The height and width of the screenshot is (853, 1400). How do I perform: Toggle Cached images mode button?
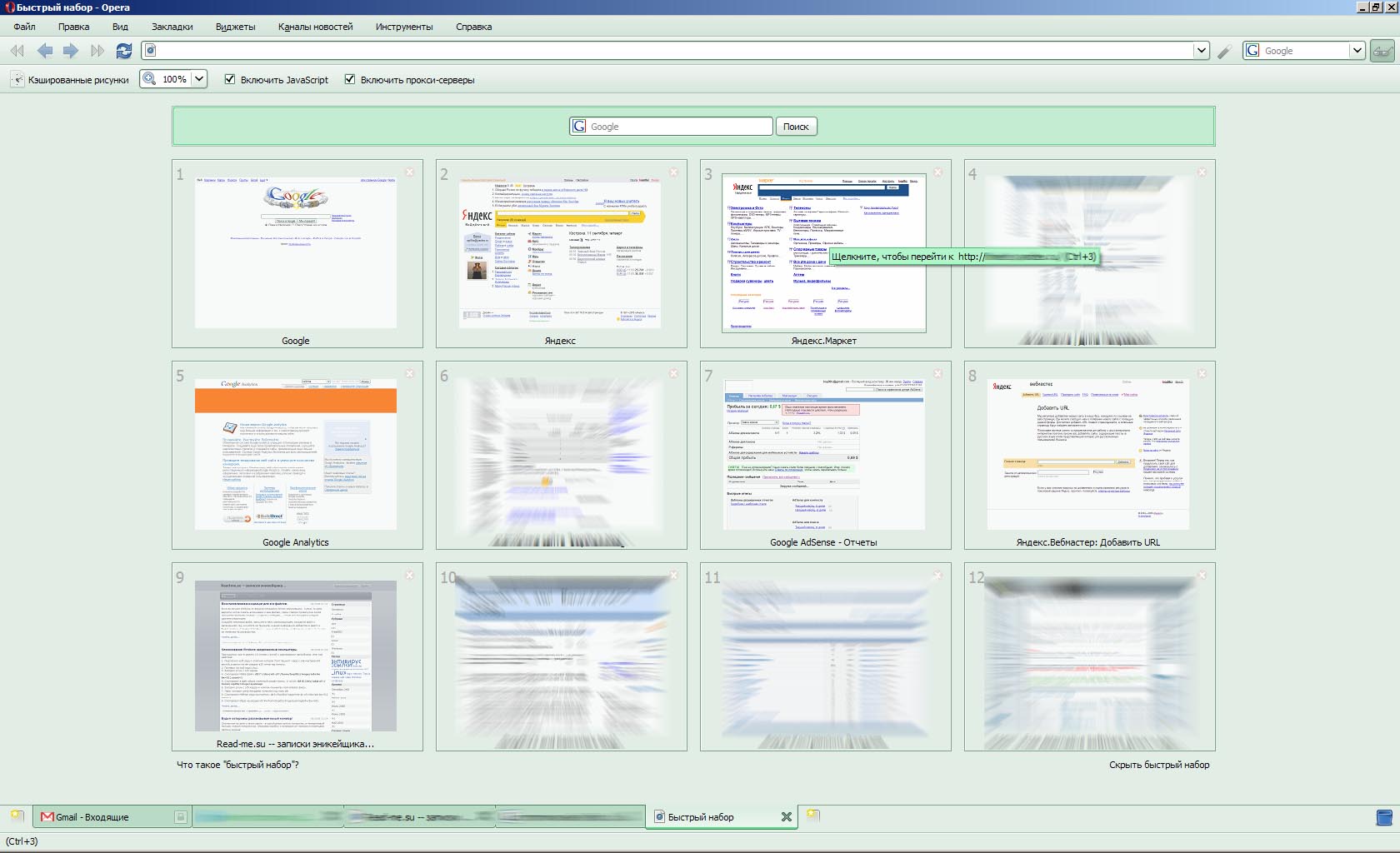pos(71,80)
